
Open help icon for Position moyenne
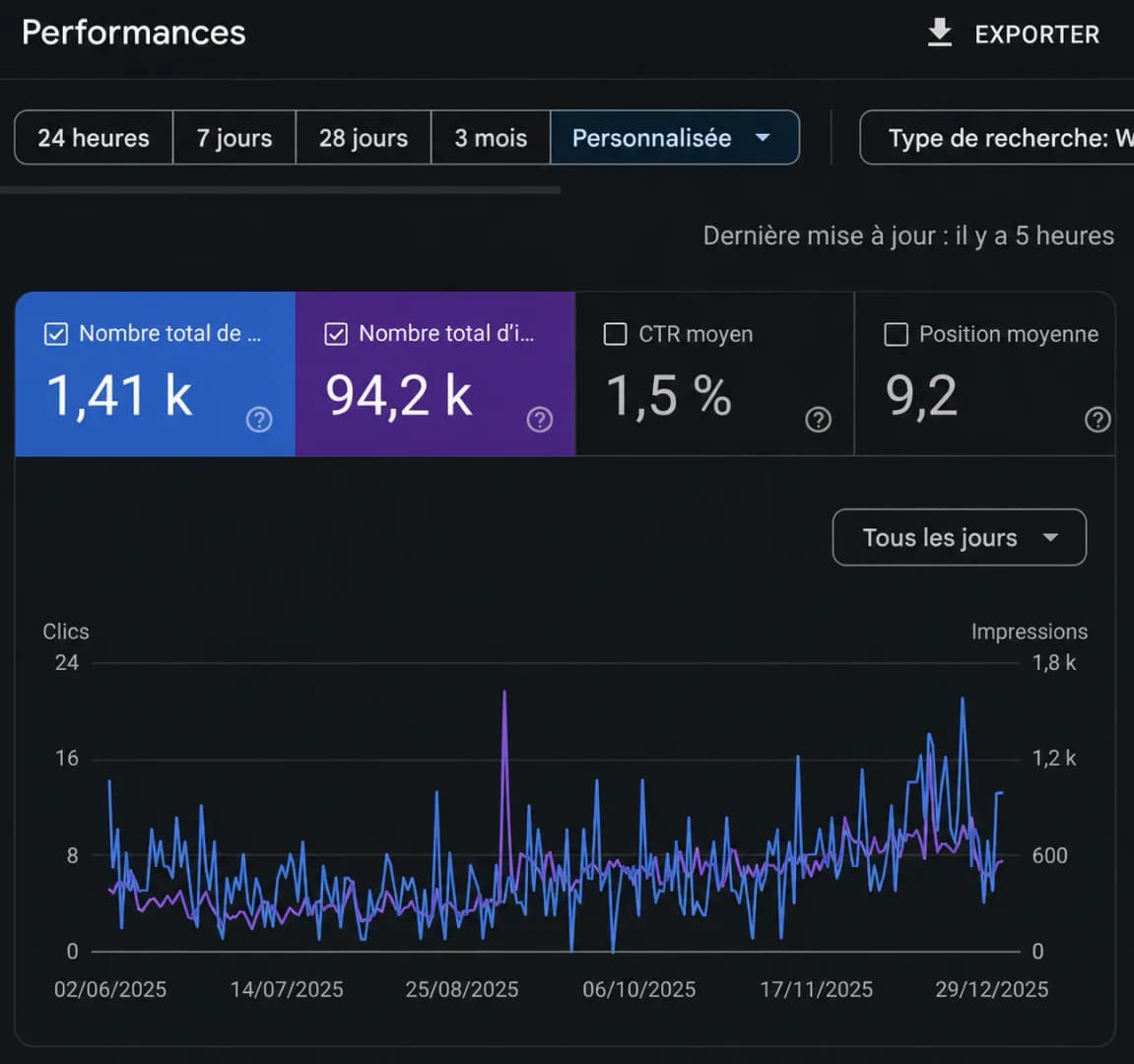1098,420
